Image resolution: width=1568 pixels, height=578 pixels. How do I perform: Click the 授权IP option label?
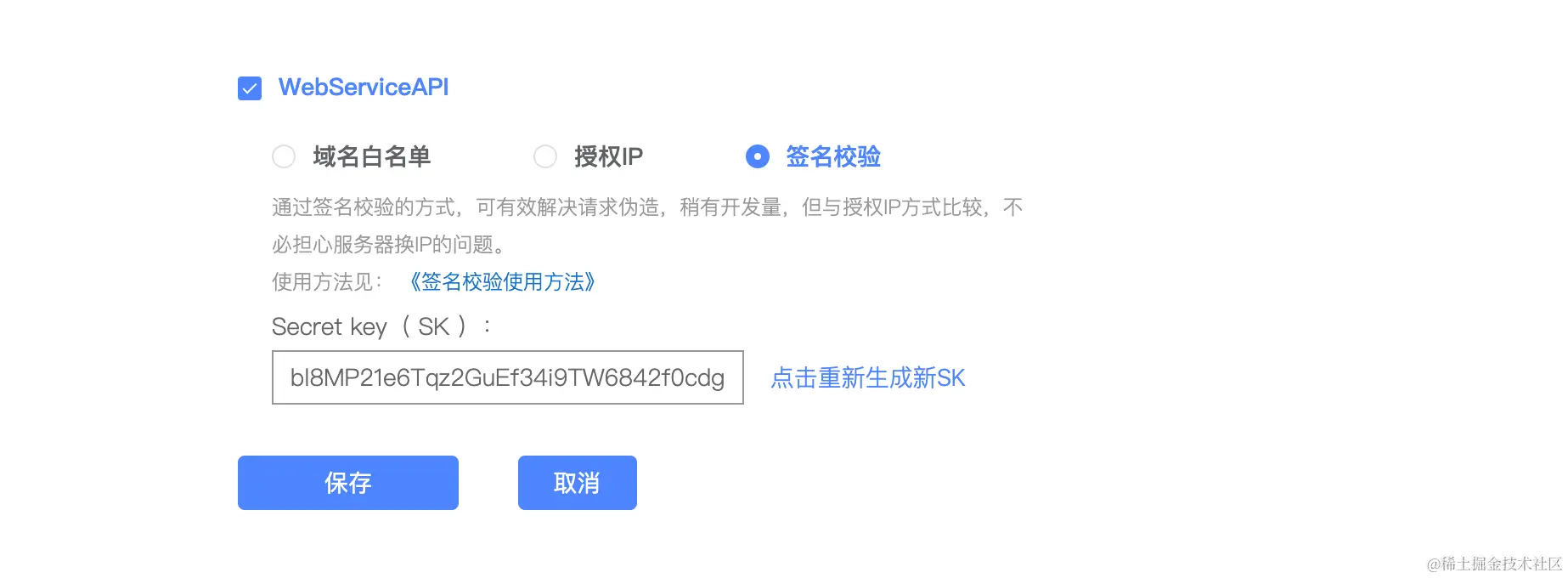tap(609, 156)
